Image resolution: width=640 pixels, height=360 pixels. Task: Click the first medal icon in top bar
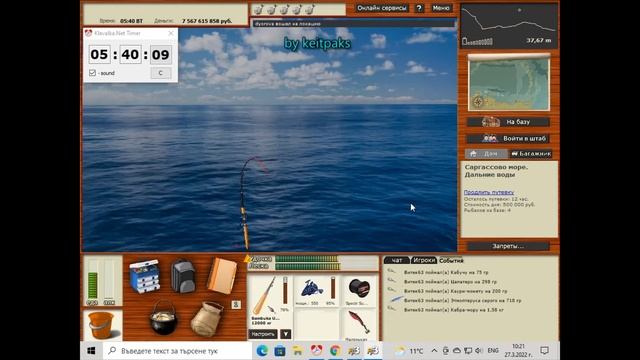coord(258,9)
